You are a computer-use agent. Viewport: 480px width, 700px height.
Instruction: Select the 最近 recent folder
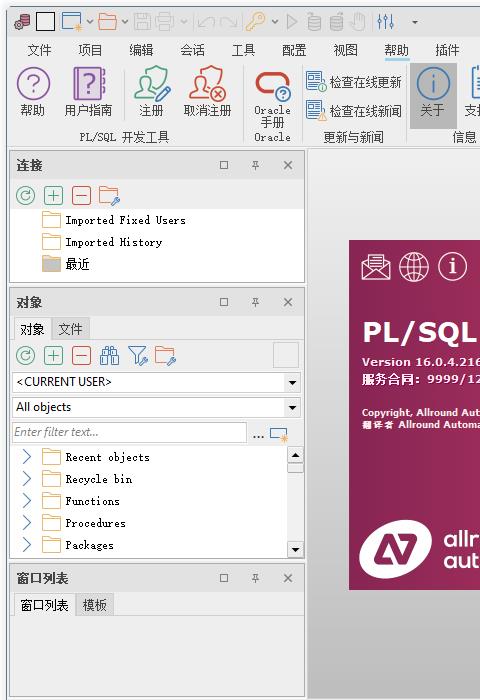point(77,264)
